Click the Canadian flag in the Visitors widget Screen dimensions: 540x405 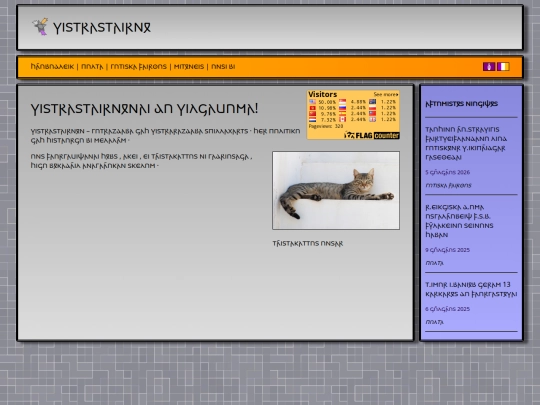coord(342,119)
